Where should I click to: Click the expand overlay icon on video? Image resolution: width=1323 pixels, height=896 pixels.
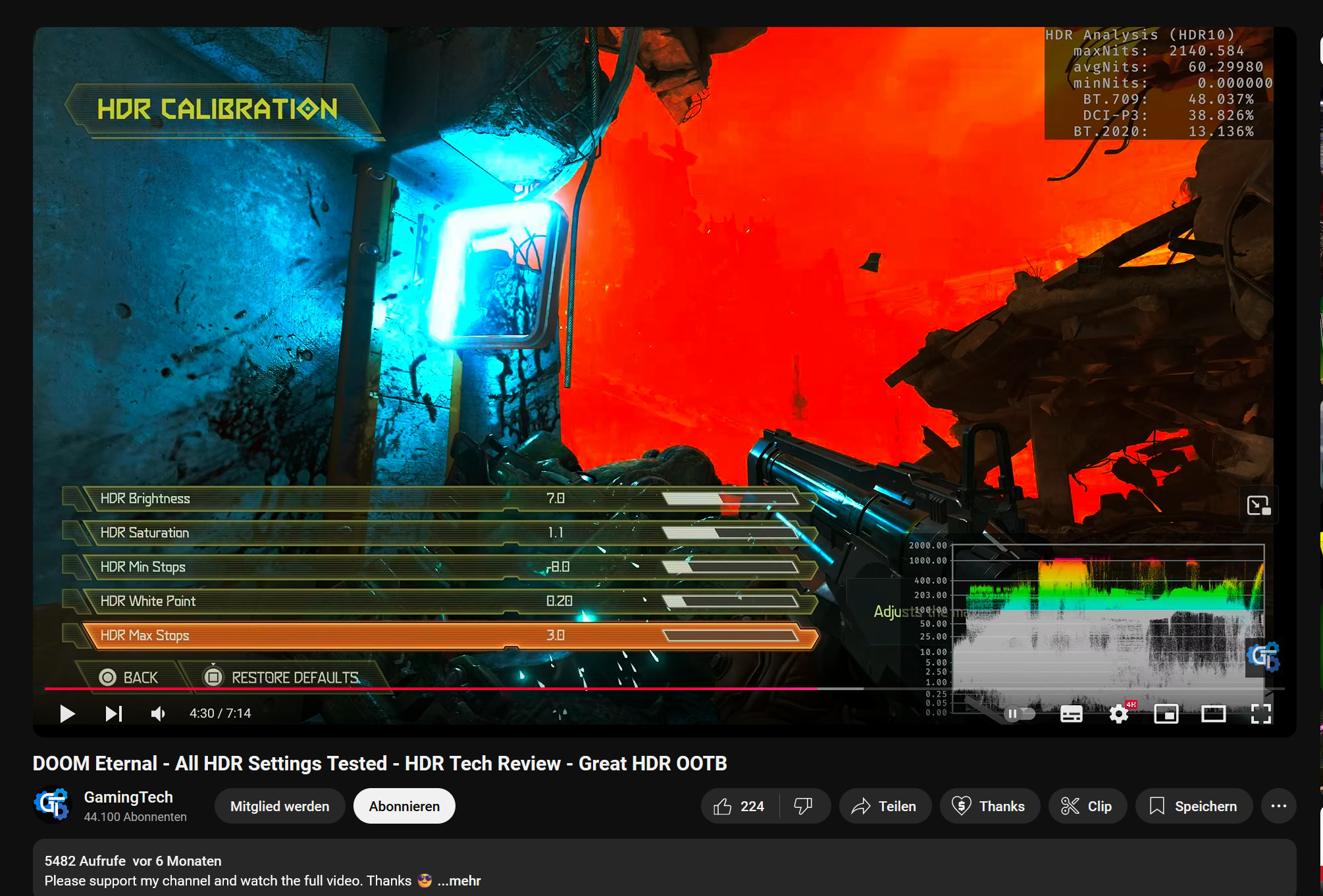point(1258,505)
